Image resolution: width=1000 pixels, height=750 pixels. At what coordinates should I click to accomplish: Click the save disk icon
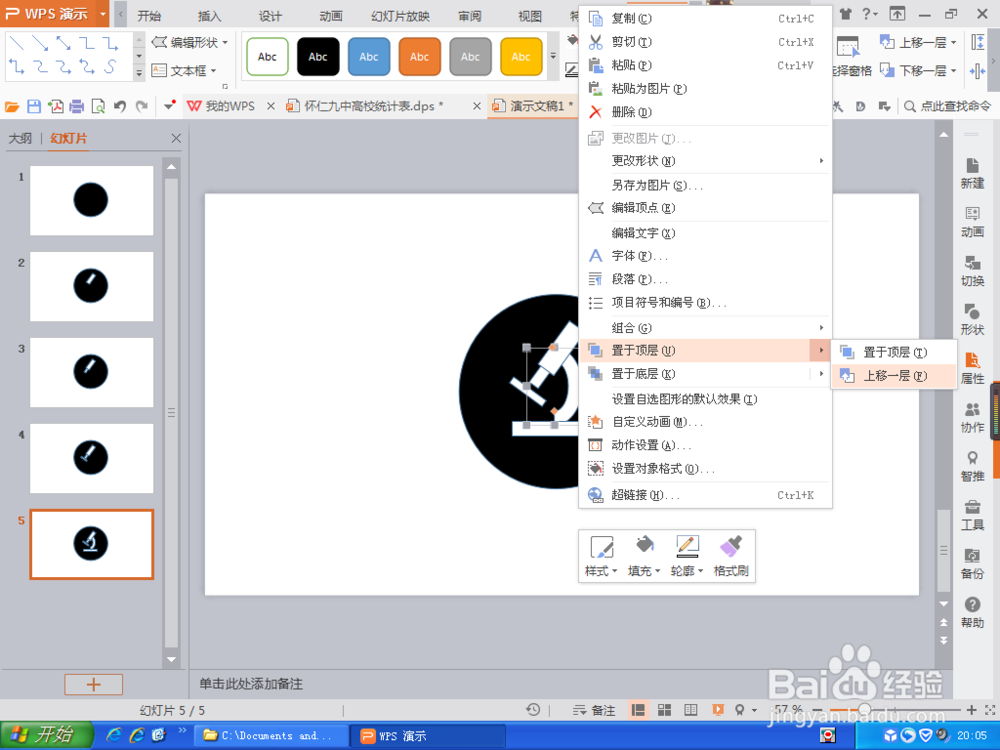coord(34,107)
